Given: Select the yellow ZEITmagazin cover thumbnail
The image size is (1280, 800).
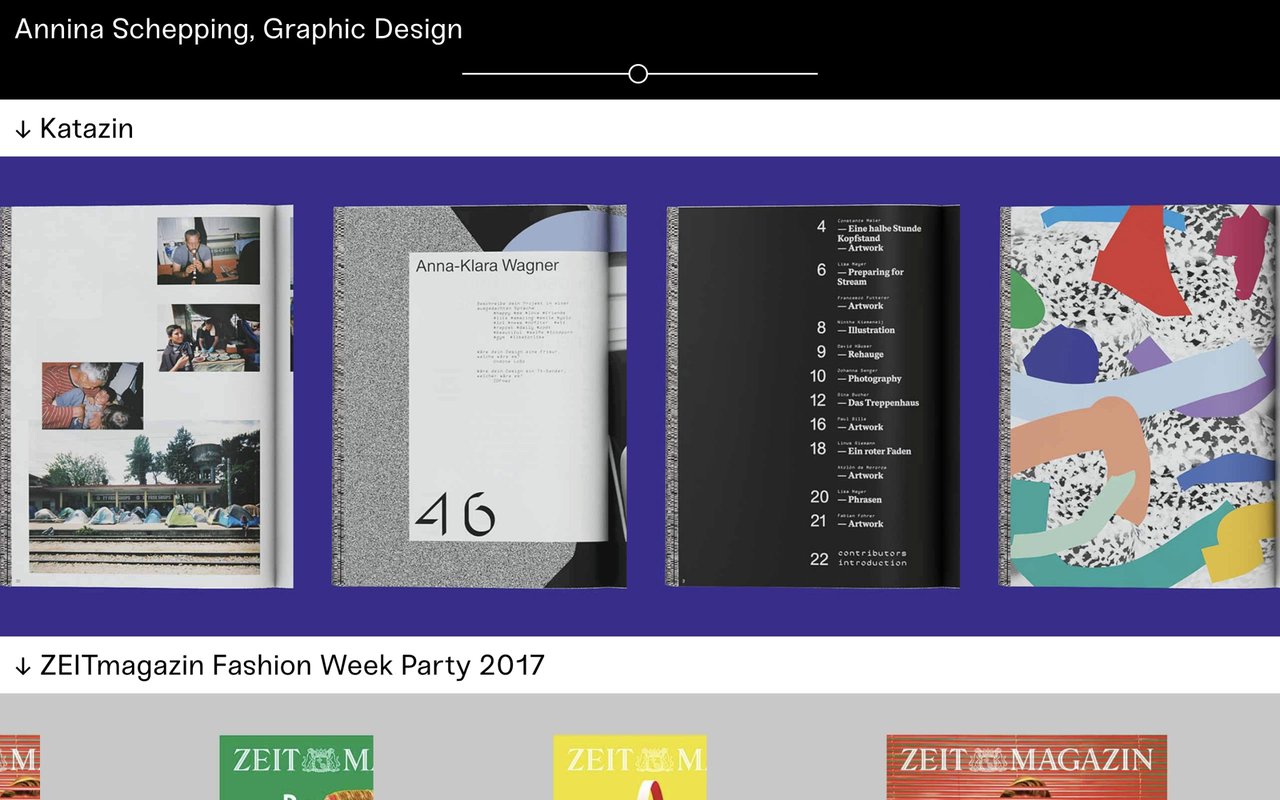Looking at the screenshot, I should 629,765.
